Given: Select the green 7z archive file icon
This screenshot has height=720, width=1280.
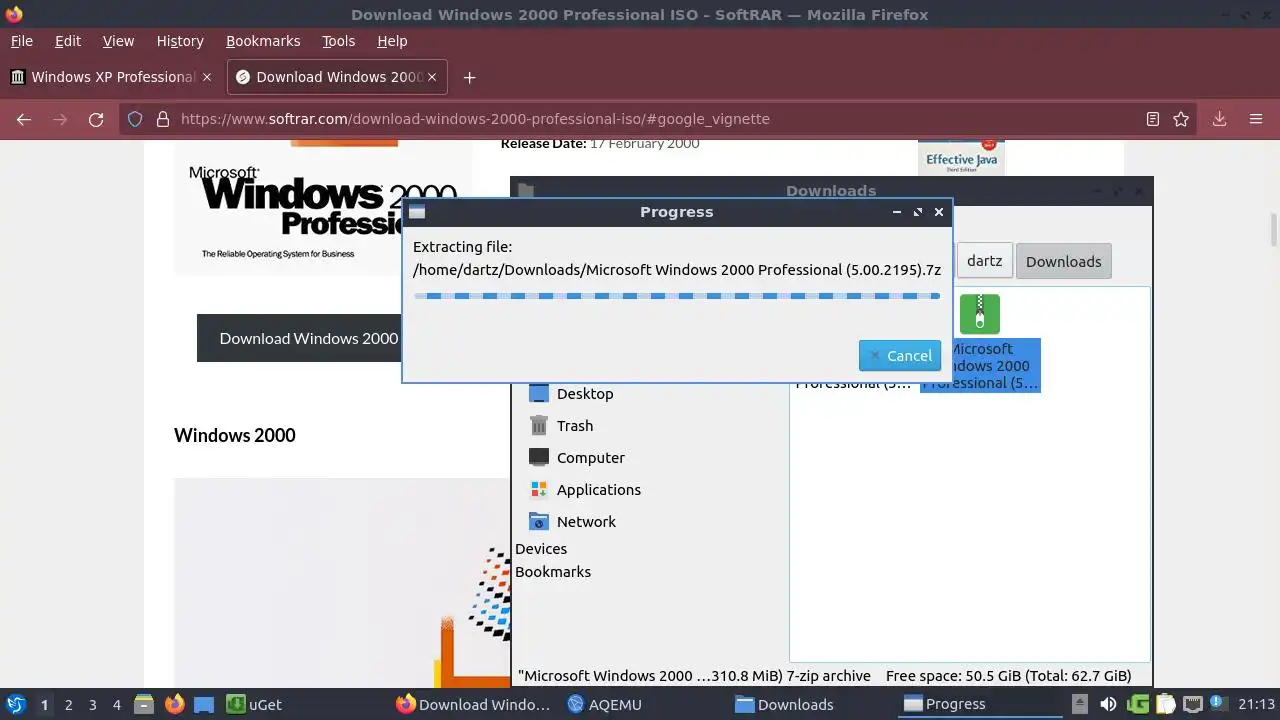Looking at the screenshot, I should (x=980, y=314).
